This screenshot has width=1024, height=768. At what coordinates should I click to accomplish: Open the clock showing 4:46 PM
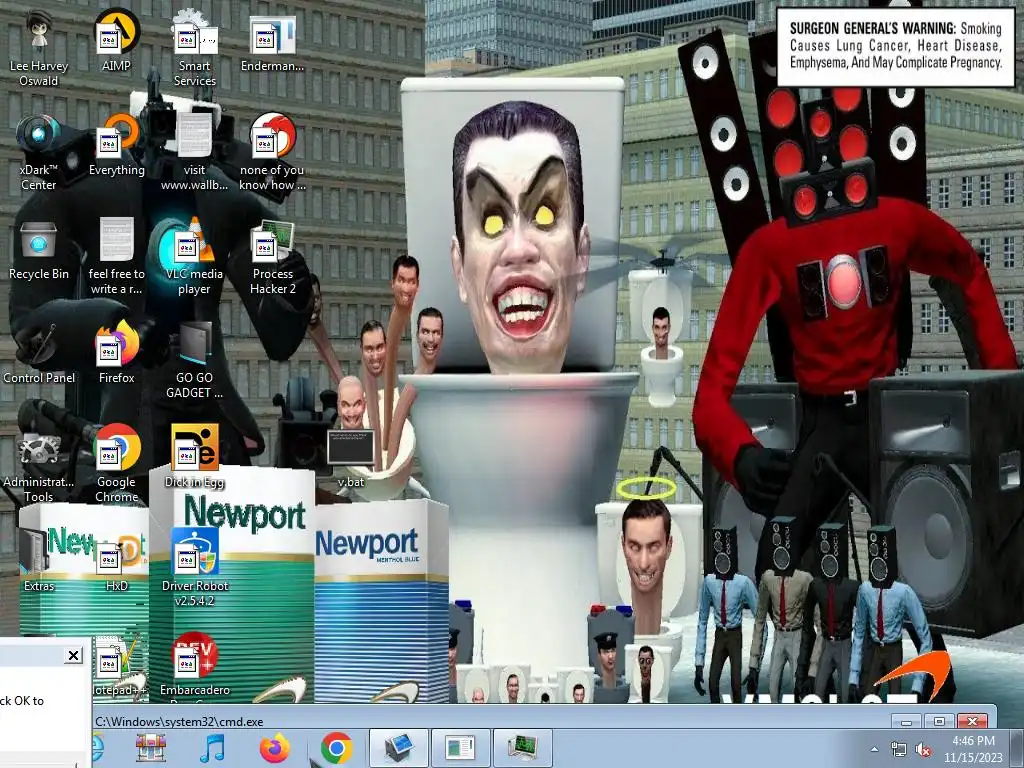pos(973,749)
